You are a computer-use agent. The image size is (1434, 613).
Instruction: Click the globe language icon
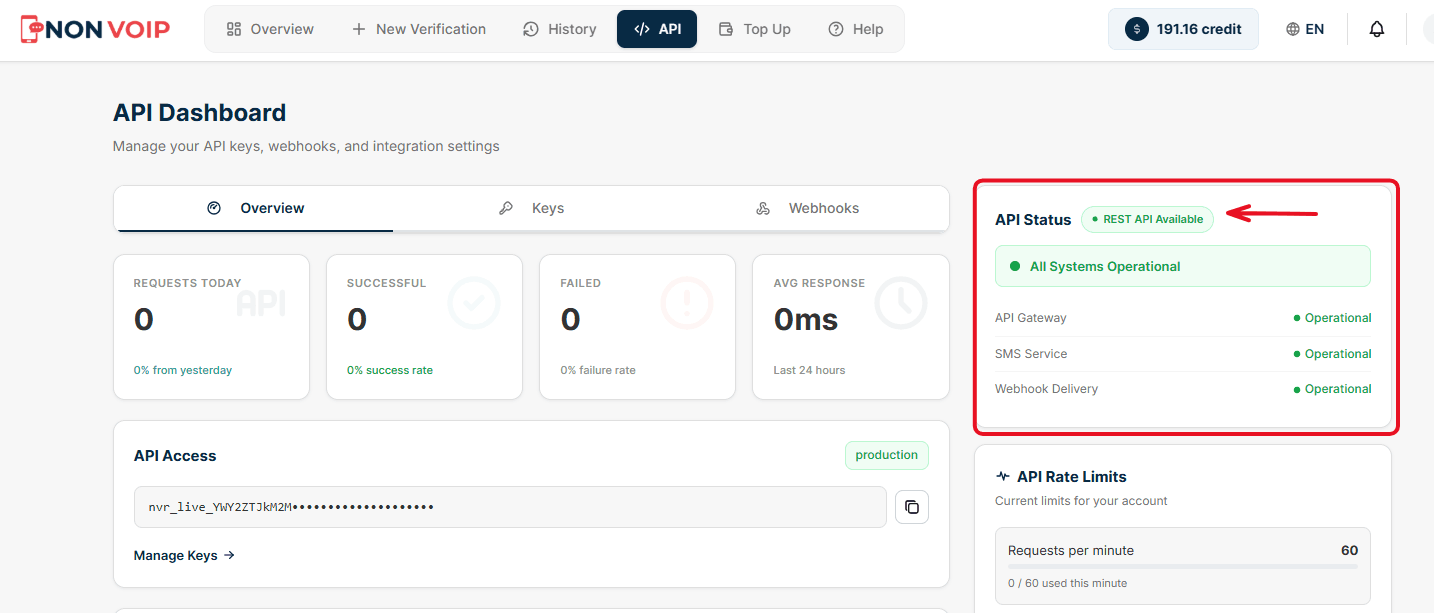pyautogui.click(x=1293, y=29)
